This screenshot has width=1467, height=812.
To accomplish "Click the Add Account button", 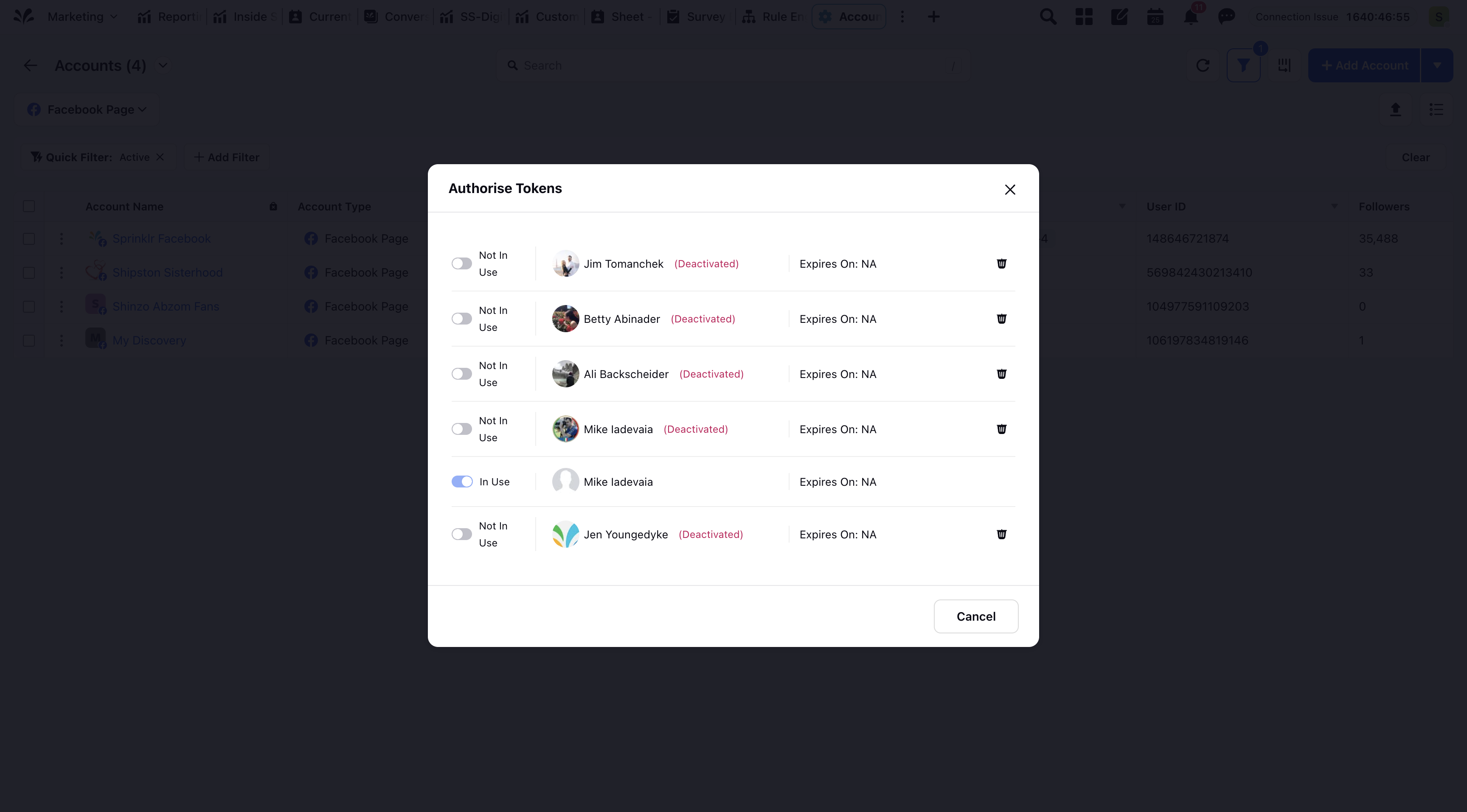I will coord(1365,65).
